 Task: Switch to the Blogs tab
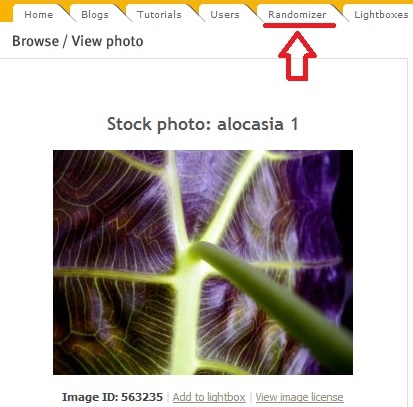click(95, 15)
